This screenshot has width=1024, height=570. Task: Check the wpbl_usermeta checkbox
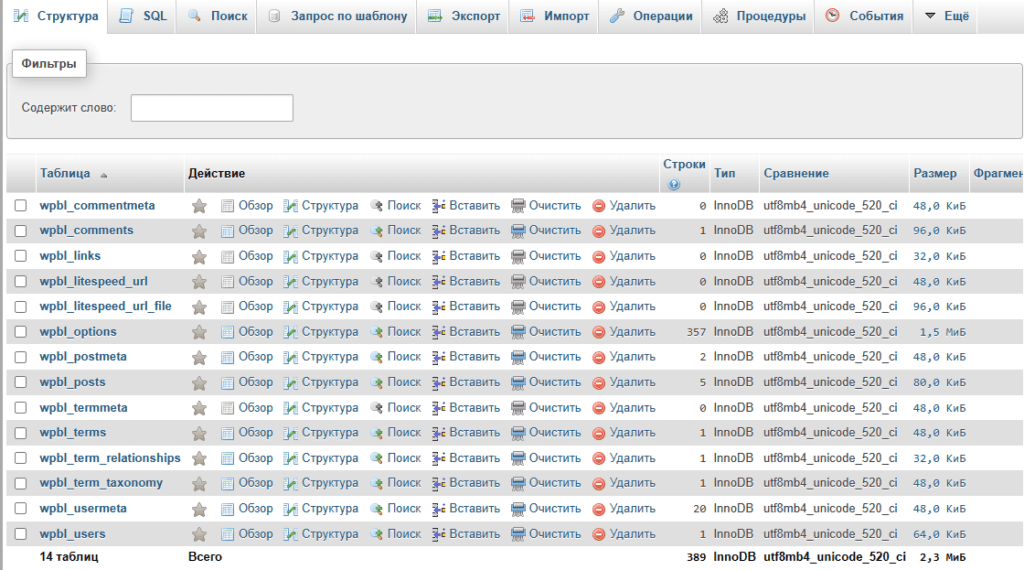pos(21,509)
